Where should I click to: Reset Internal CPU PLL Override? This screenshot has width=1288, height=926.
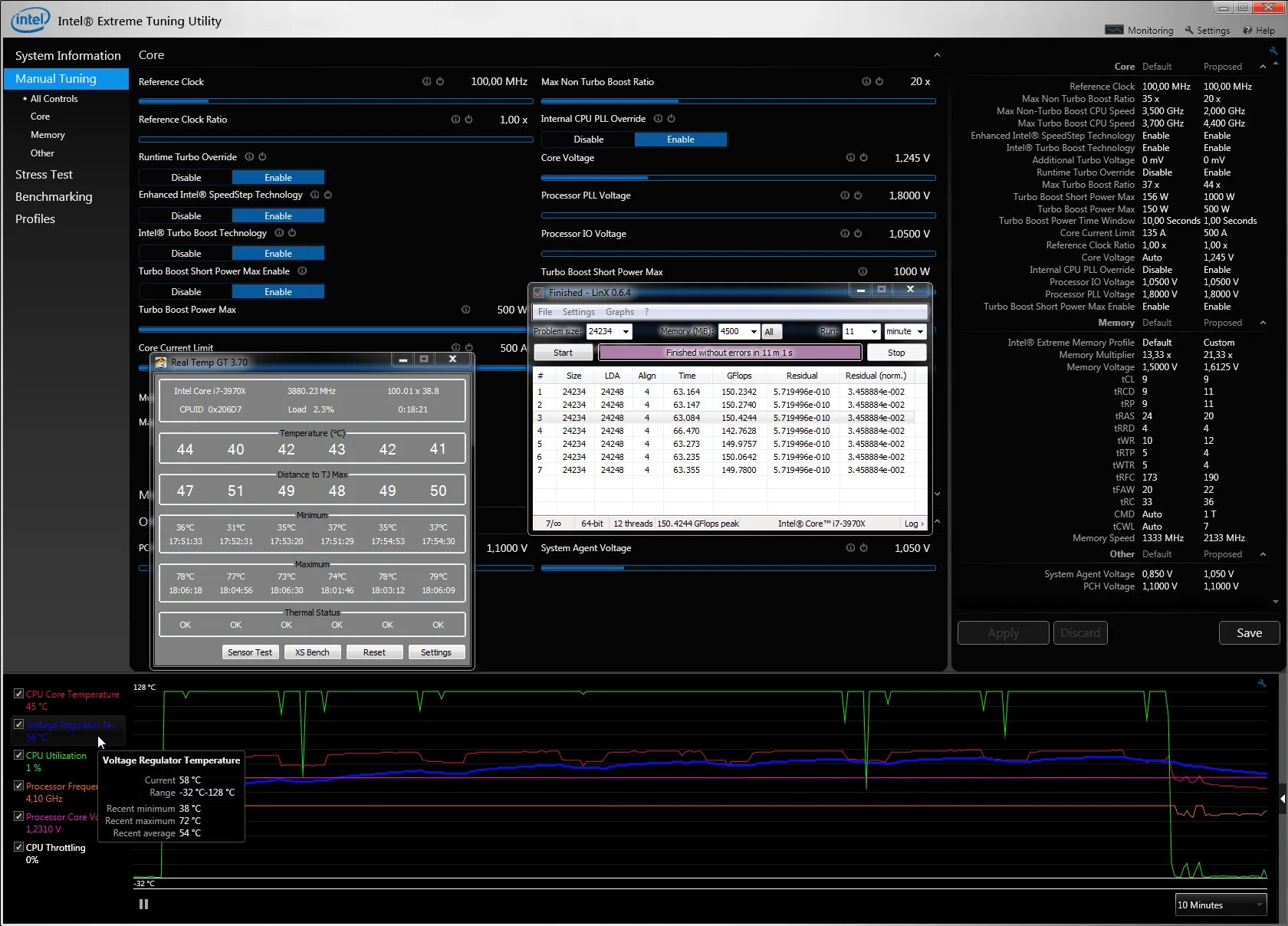click(672, 119)
